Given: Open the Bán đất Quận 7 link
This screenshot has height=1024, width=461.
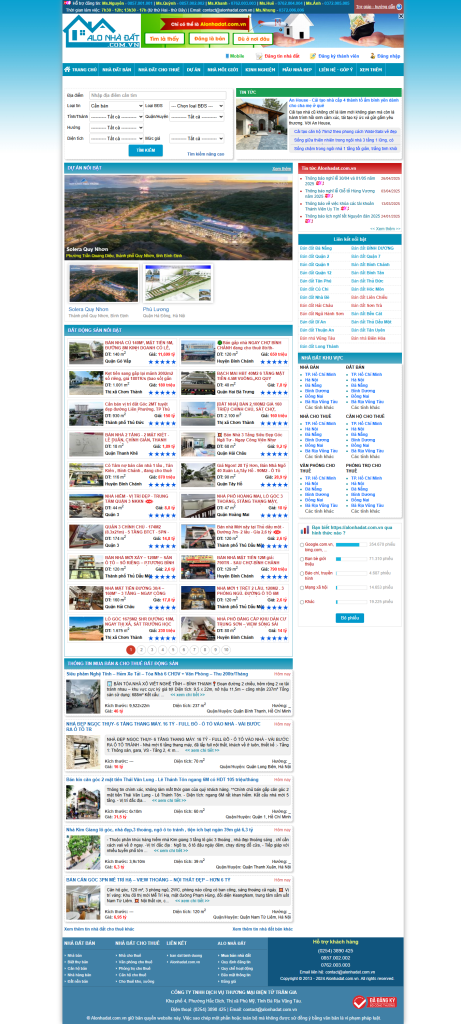Looking at the screenshot, I should pos(365,257).
